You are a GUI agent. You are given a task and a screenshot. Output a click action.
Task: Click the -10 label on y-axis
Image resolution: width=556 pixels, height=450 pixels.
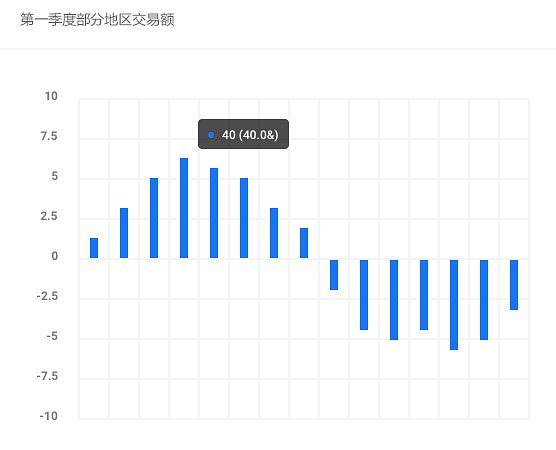click(x=49, y=416)
